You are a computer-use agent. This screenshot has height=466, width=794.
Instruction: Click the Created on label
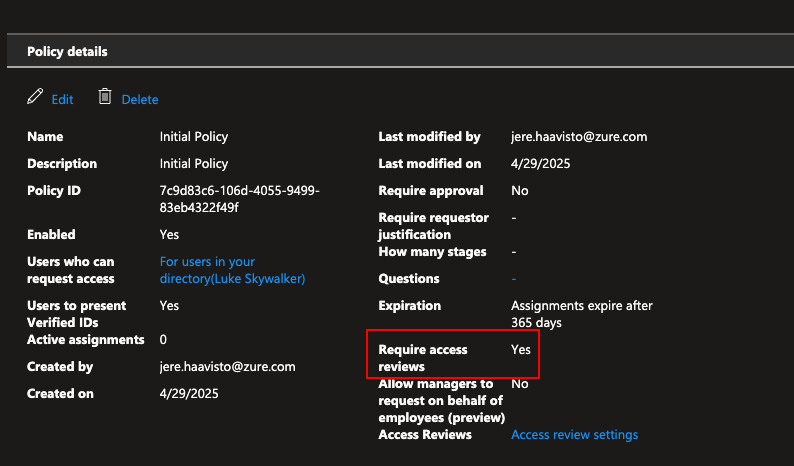point(60,394)
